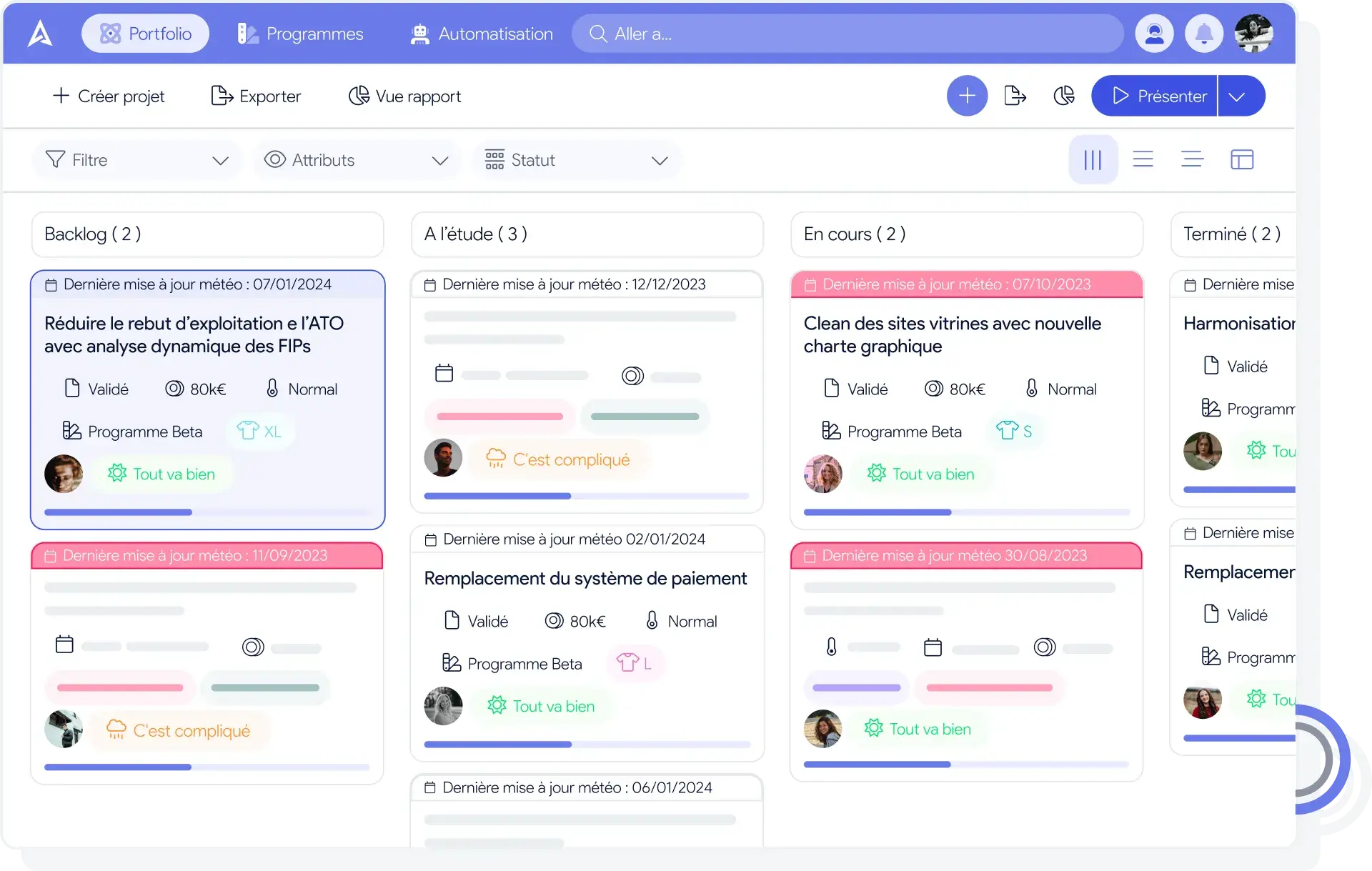Click 'Programme Beta' on Remplacement paiement card
The width and height of the screenshot is (1372, 871).
point(512,664)
